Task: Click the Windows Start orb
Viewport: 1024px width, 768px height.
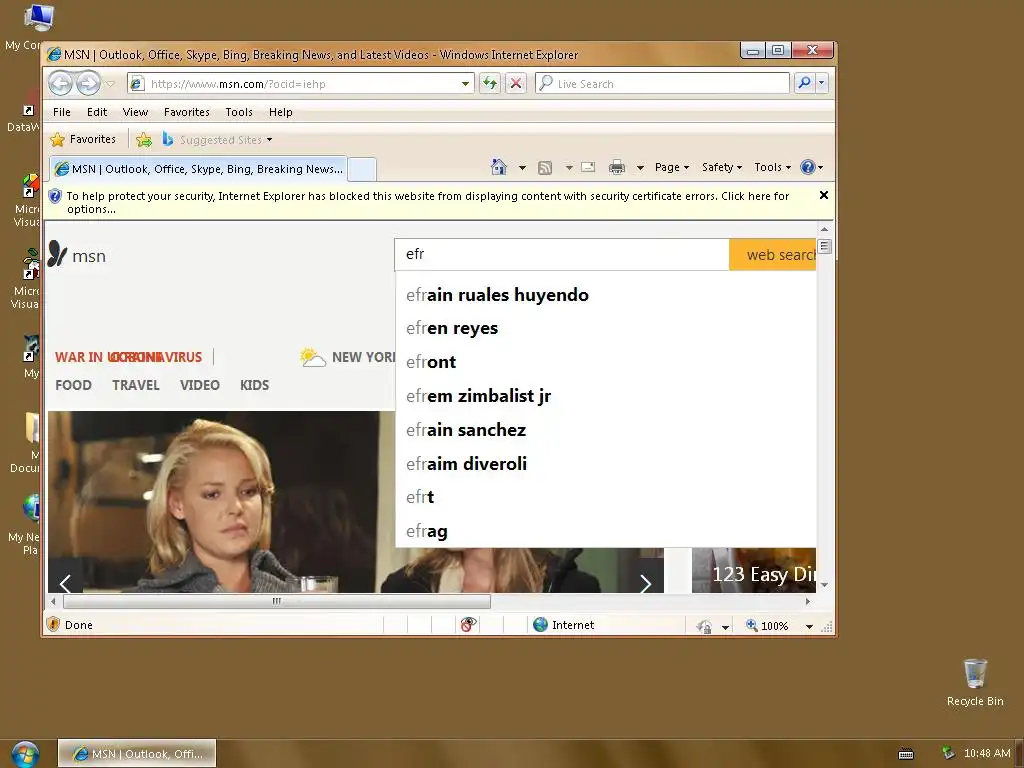Action: pyautogui.click(x=25, y=754)
